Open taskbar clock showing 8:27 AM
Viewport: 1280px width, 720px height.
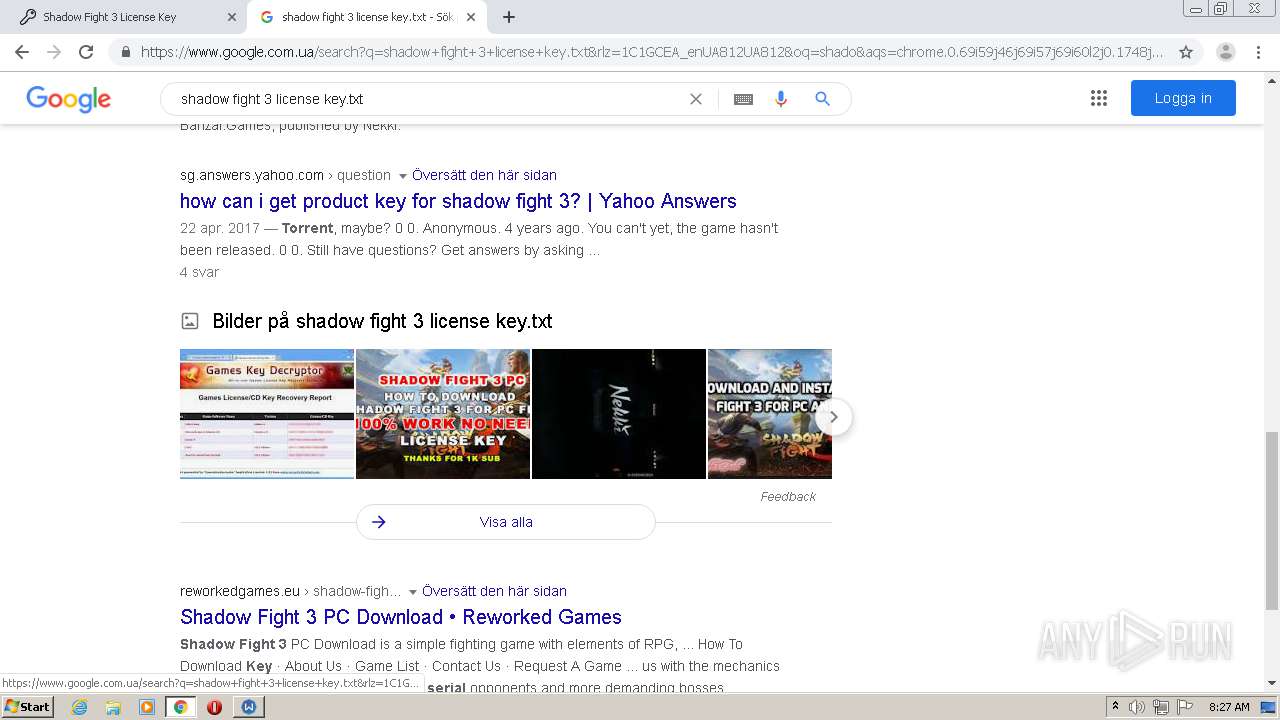pos(1229,707)
